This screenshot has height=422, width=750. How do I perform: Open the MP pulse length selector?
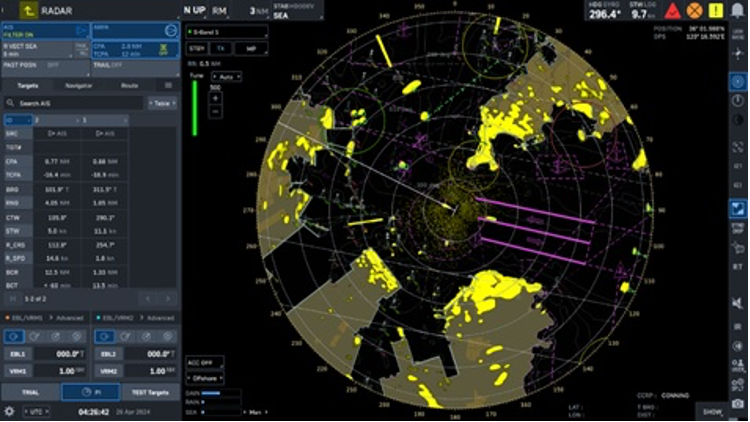point(251,48)
